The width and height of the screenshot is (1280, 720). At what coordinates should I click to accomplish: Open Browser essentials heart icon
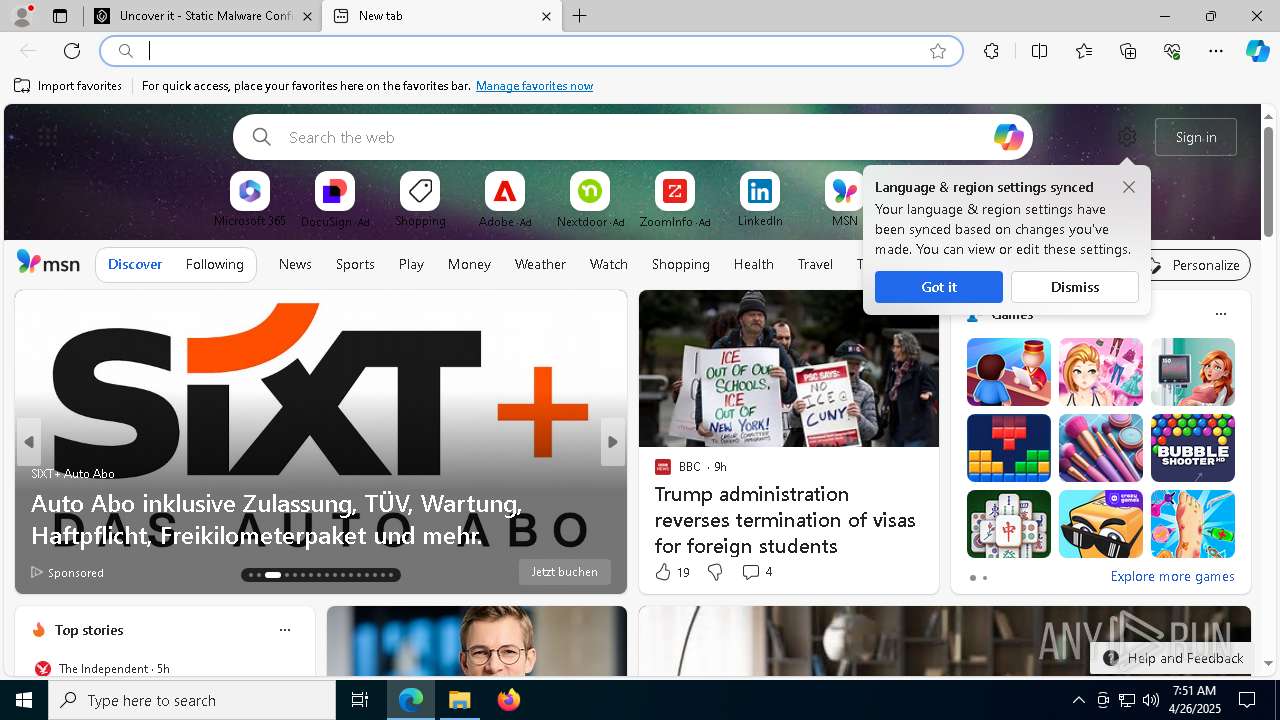click(x=1173, y=51)
